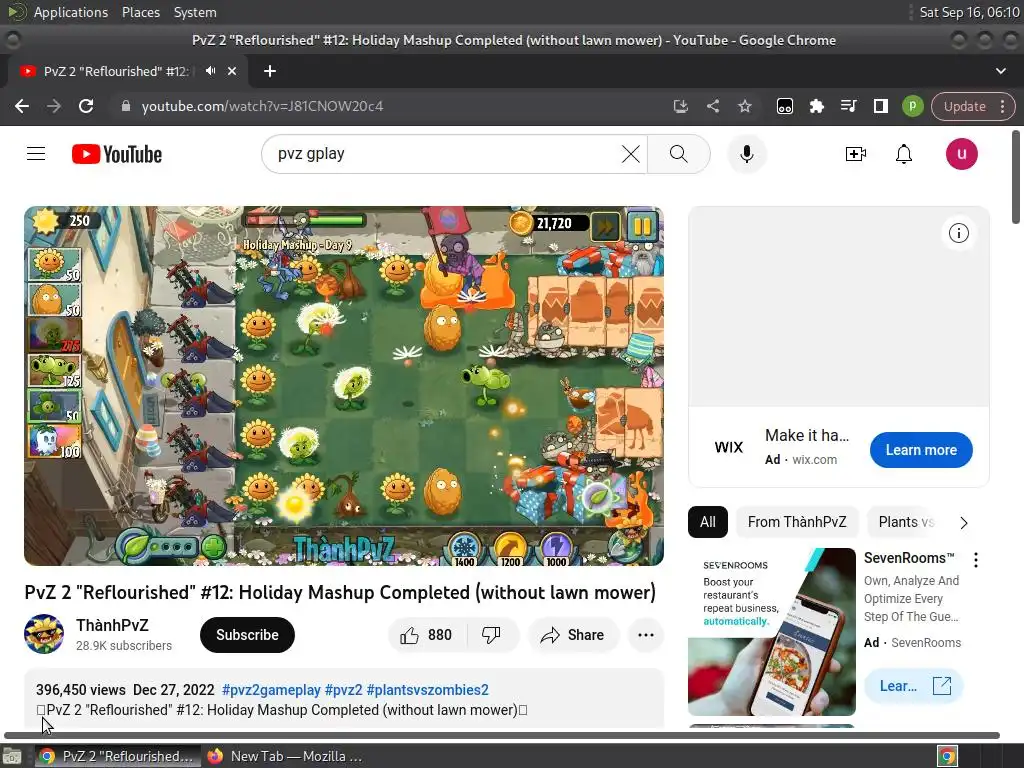
Task: Click the Share button below the video
Action: [x=573, y=635]
